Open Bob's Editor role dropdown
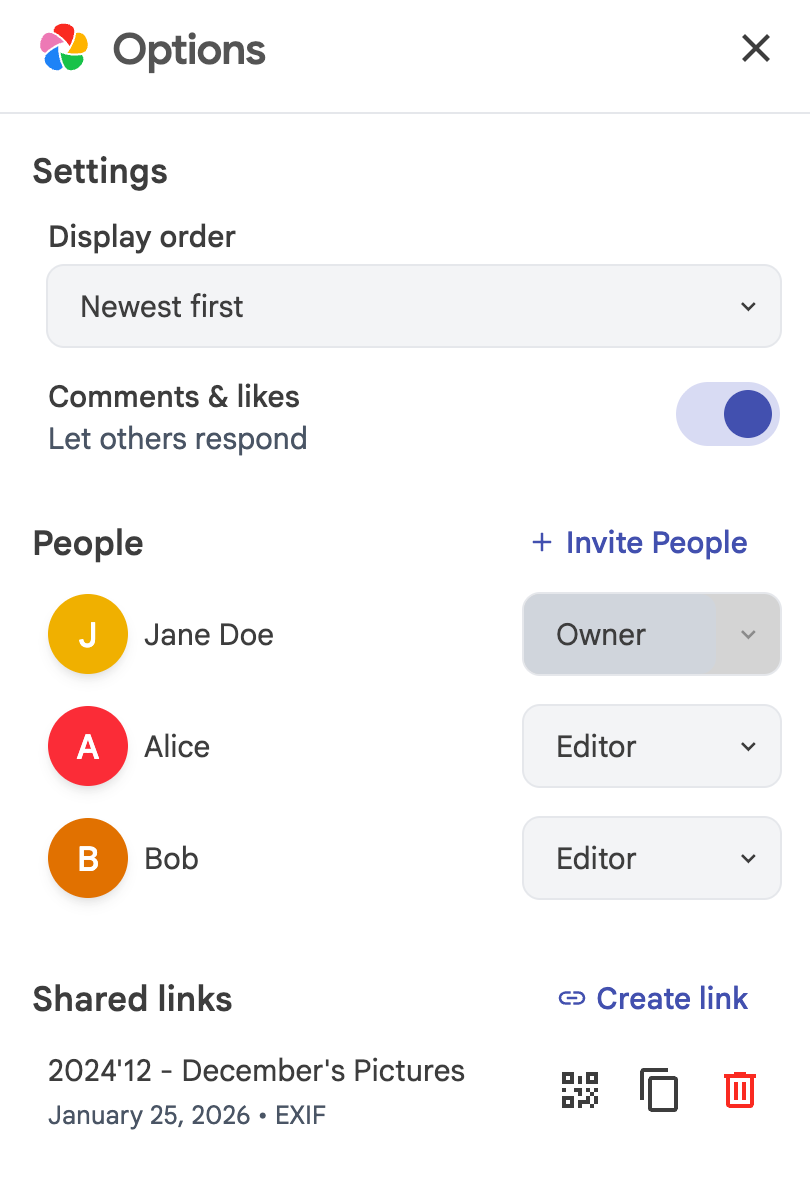Viewport: 810px width, 1184px height. (x=651, y=858)
